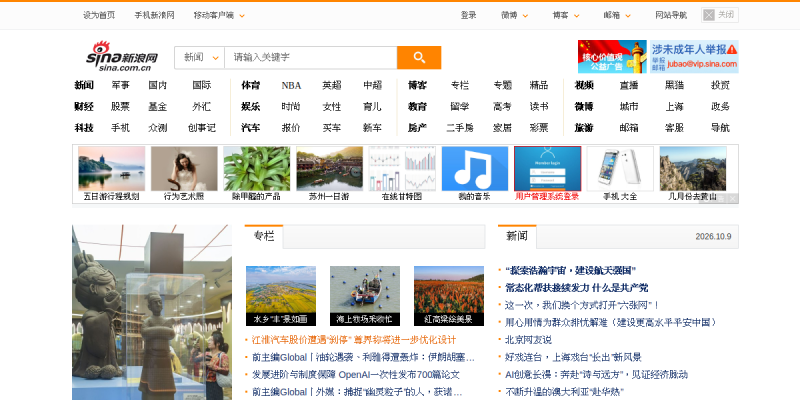
Task: Open 教育 navigation link
Action: 417,107
